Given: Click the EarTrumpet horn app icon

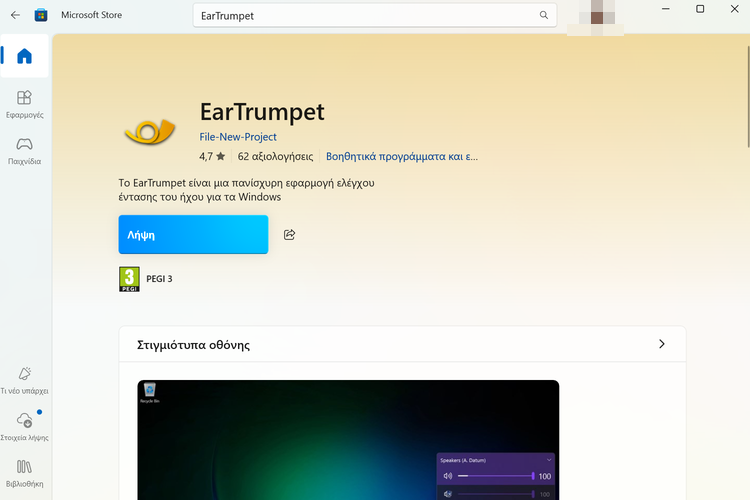Looking at the screenshot, I should pyautogui.click(x=150, y=132).
